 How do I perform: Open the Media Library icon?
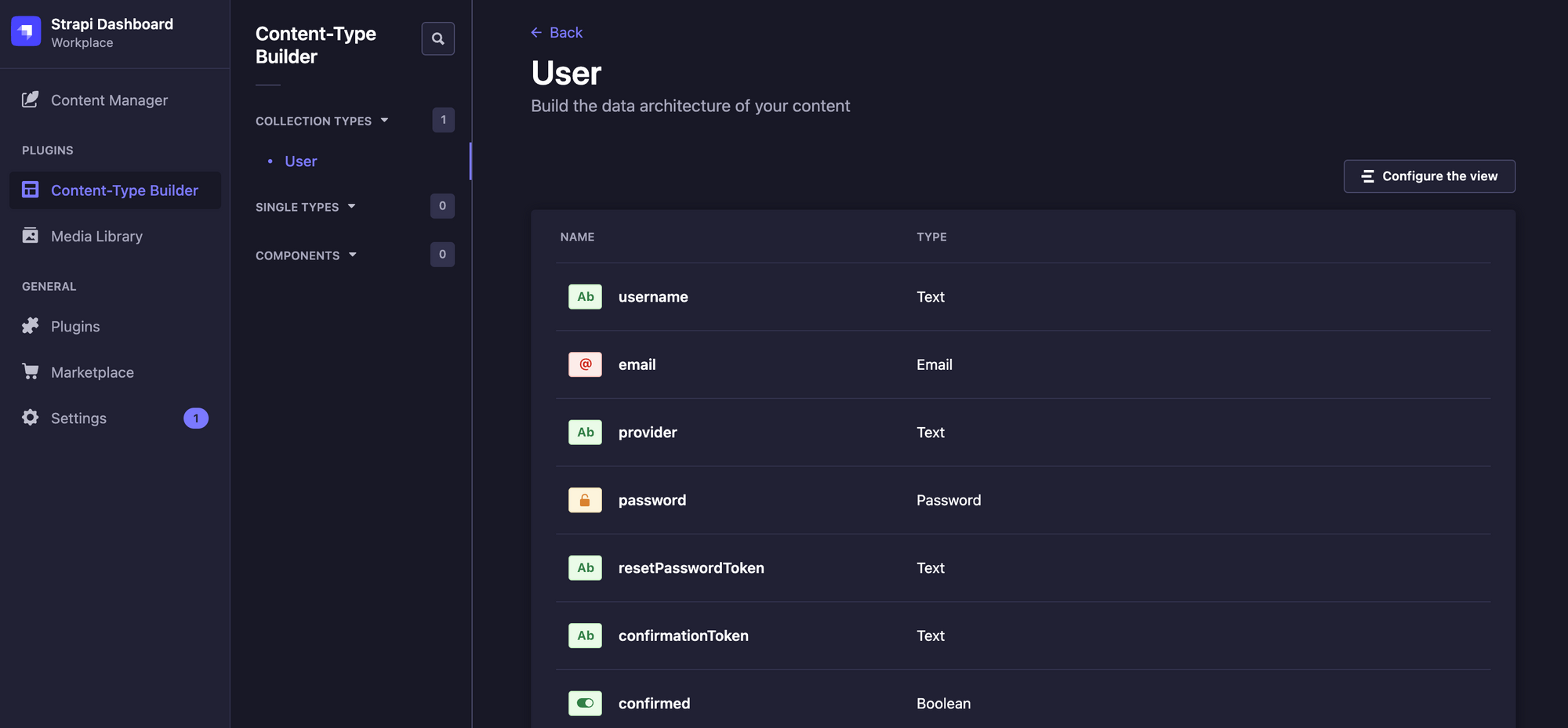tap(30, 235)
